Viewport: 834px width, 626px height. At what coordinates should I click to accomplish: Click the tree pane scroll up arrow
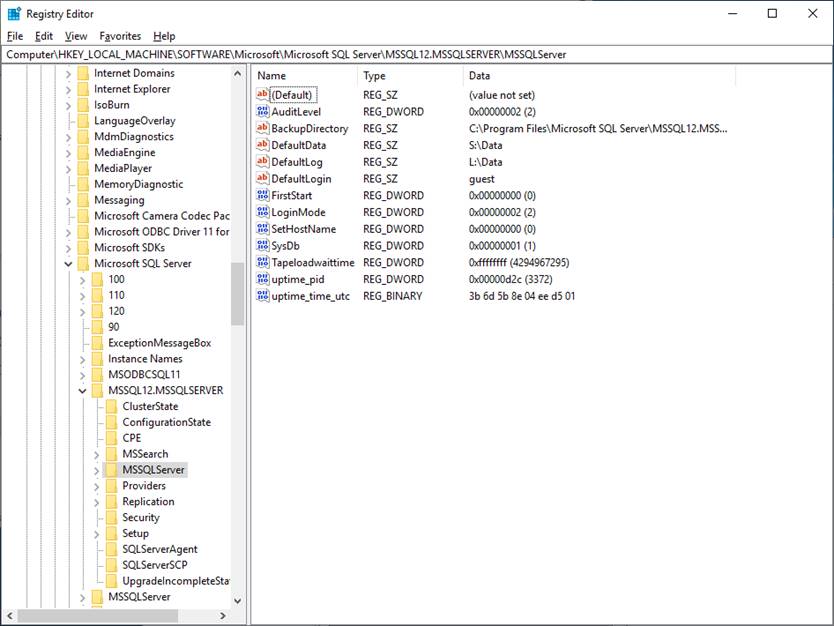coord(237,73)
